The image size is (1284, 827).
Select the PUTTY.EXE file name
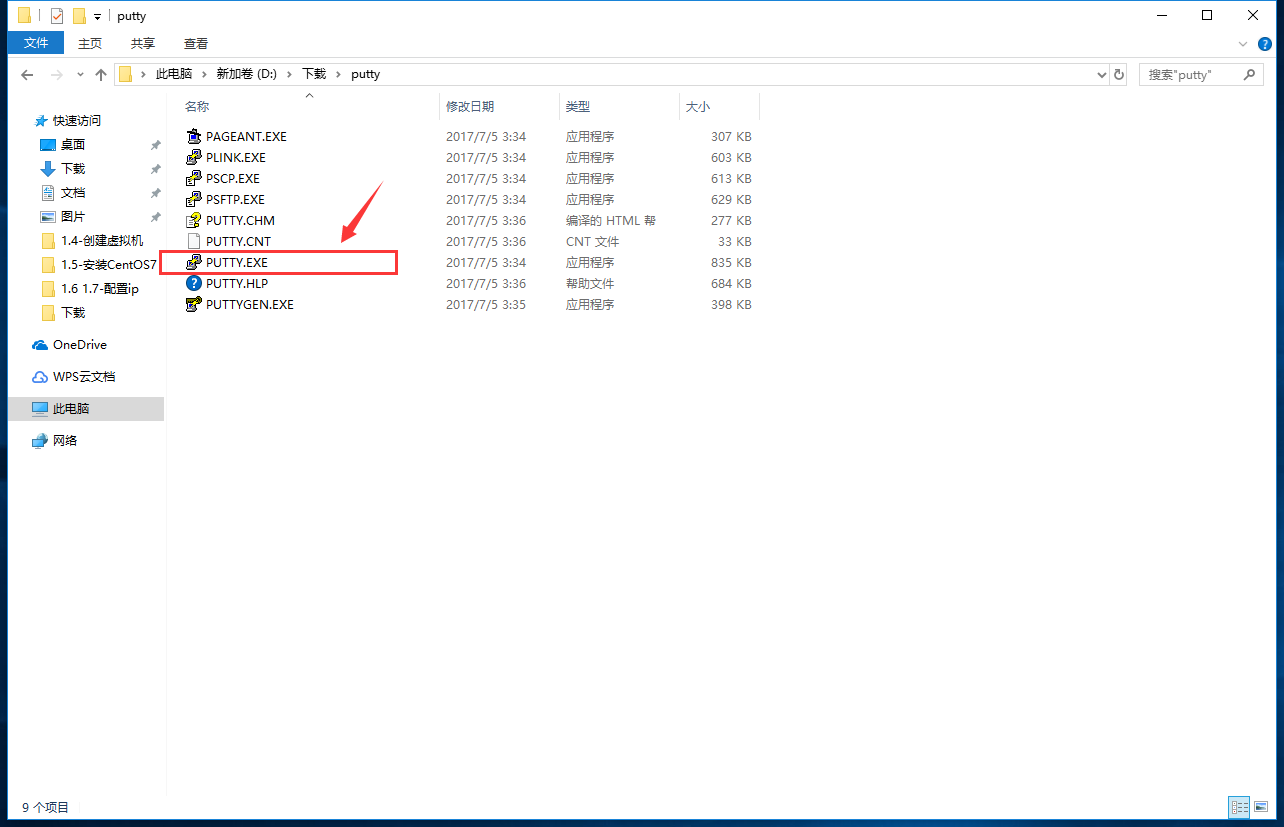(x=237, y=262)
